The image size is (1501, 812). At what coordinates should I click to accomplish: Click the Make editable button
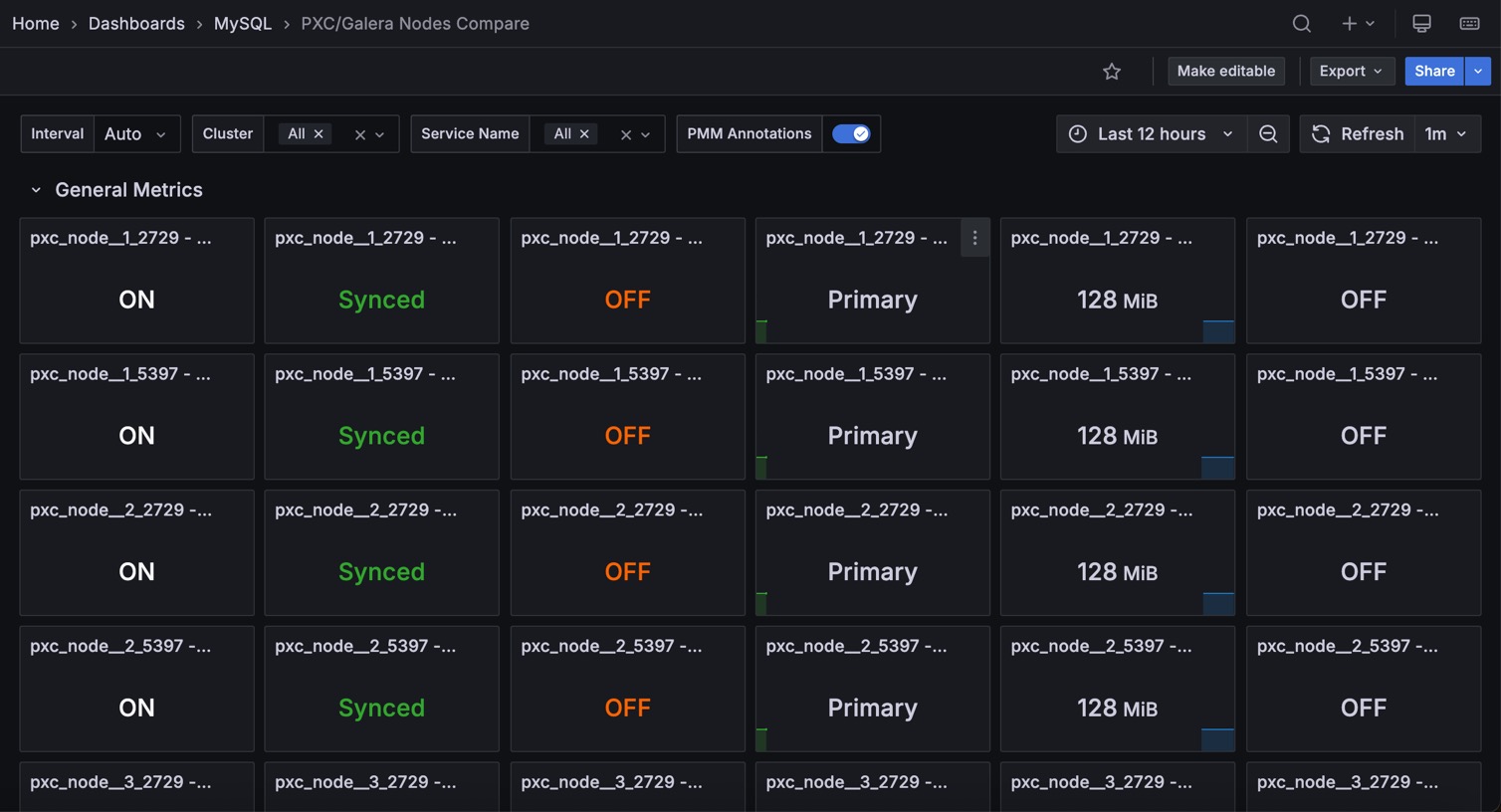pos(1225,72)
